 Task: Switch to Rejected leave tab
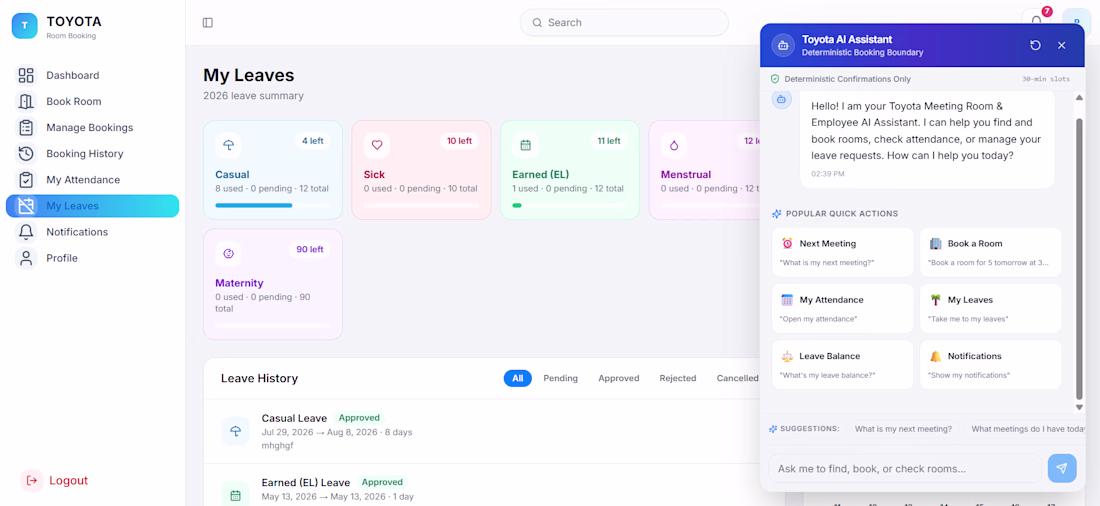pyautogui.click(x=678, y=378)
